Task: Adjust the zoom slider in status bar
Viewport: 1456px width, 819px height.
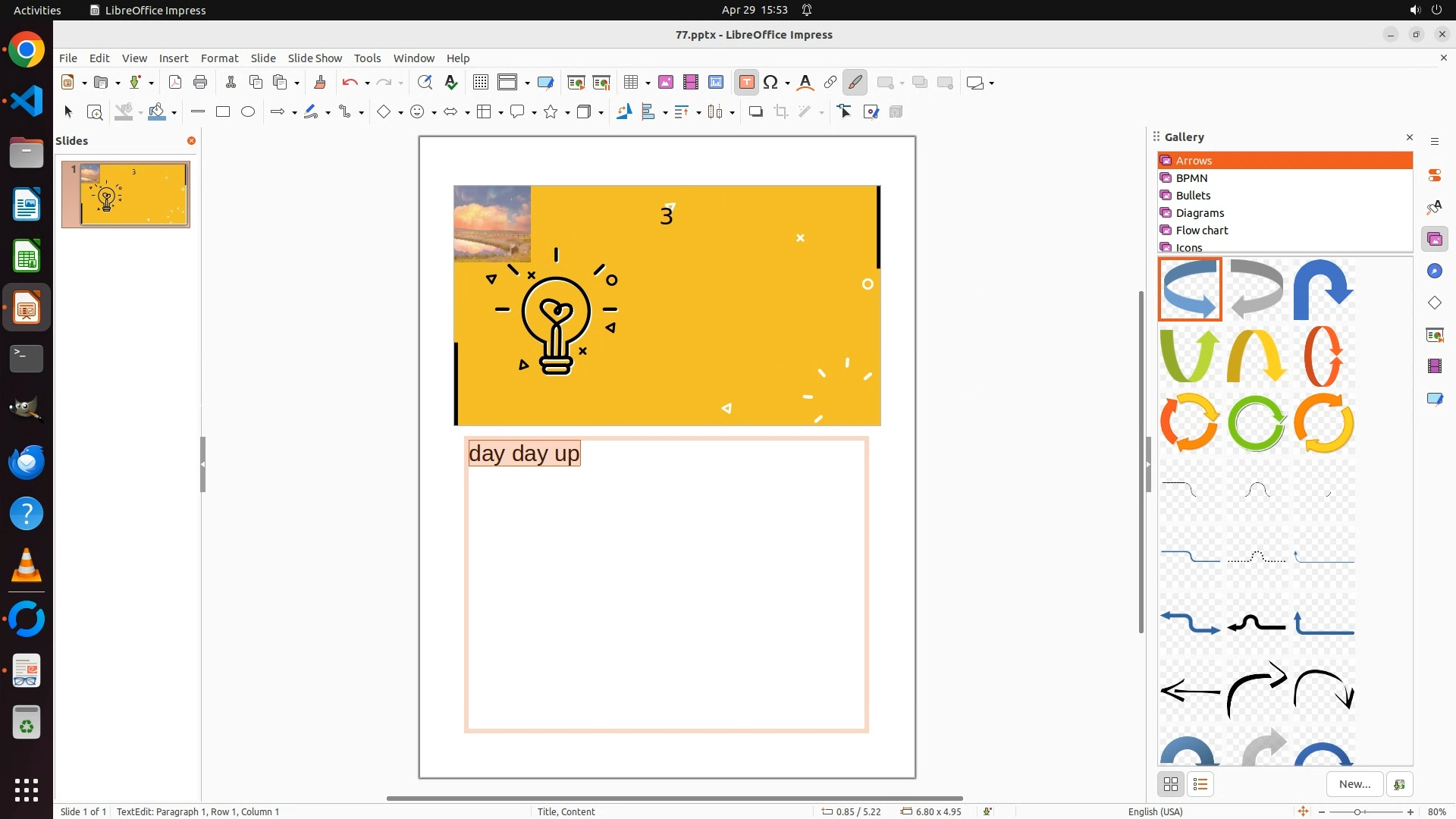Action: pos(1357,811)
